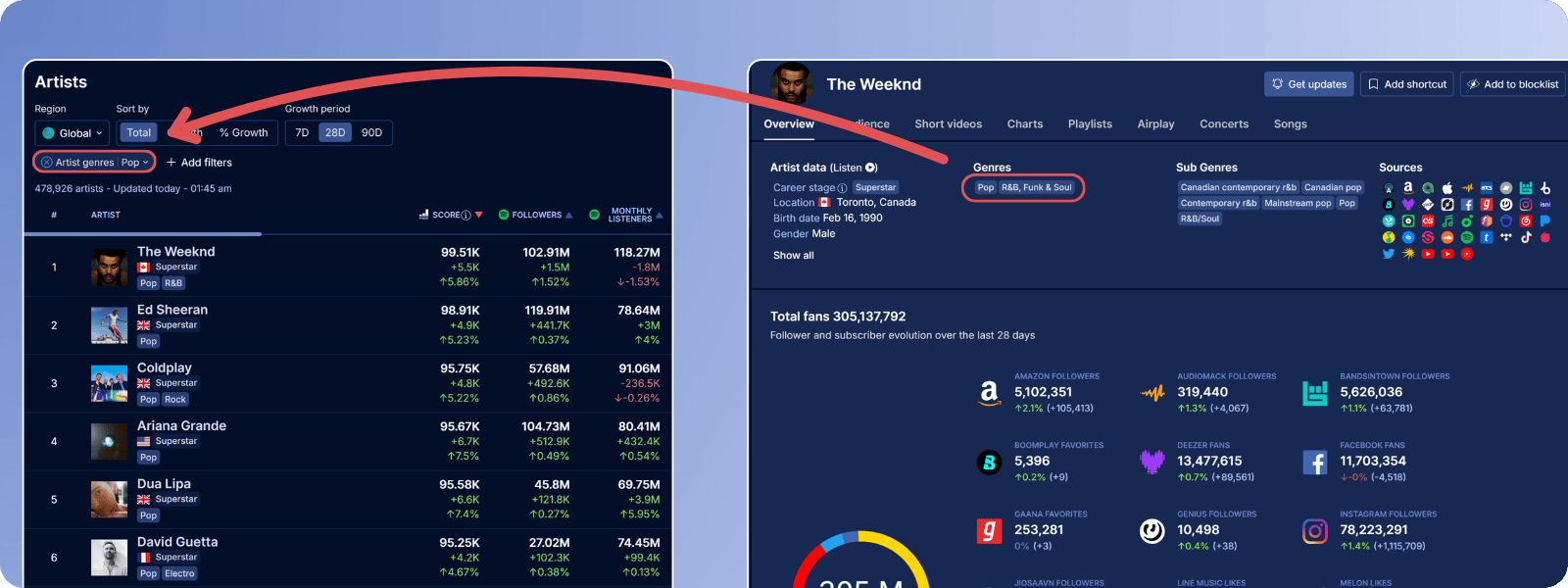This screenshot has width=1568, height=588.
Task: Open the TikTok source icon
Action: [1526, 237]
